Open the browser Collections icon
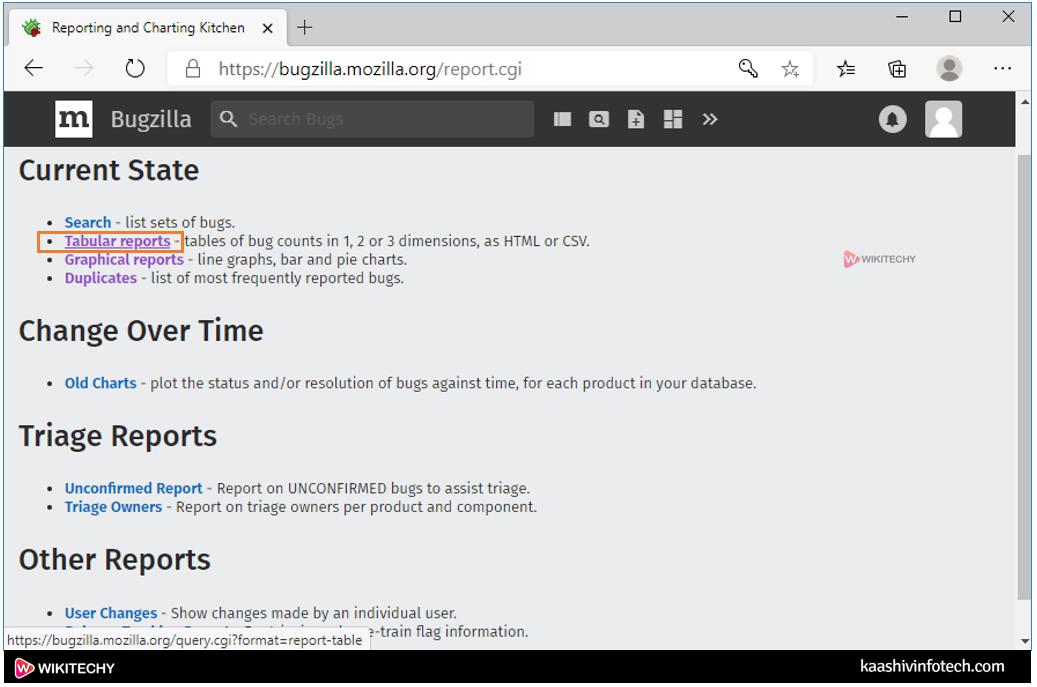1037x687 pixels. pyautogui.click(x=897, y=68)
